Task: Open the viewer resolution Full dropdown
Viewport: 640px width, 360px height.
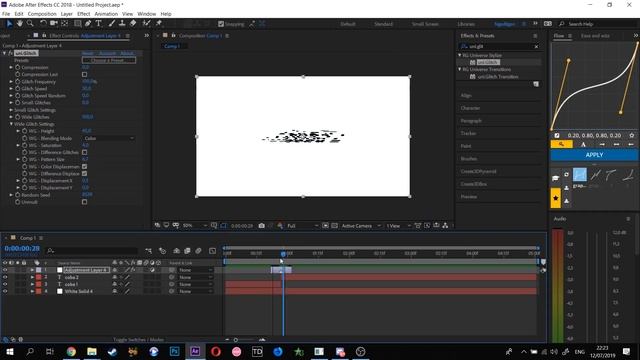Action: pos(302,226)
